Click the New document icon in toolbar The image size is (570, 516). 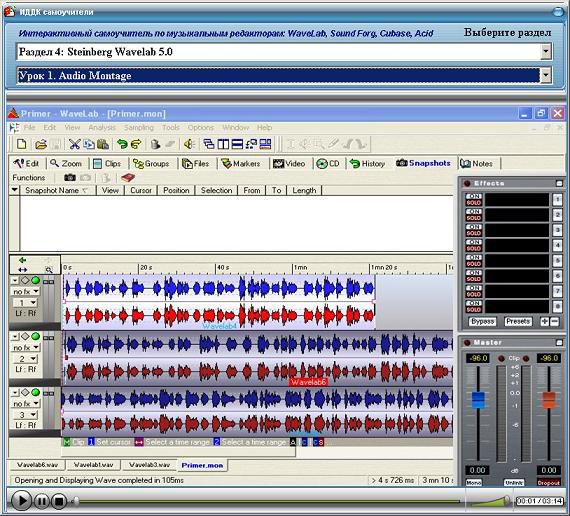pyautogui.click(x=21, y=144)
